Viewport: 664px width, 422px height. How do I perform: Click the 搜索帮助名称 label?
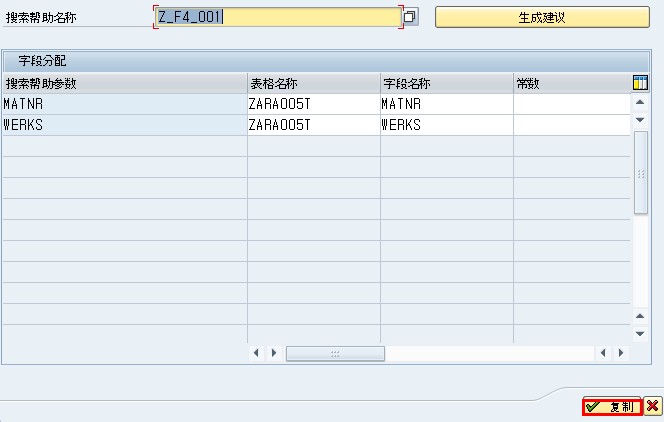coord(41,17)
